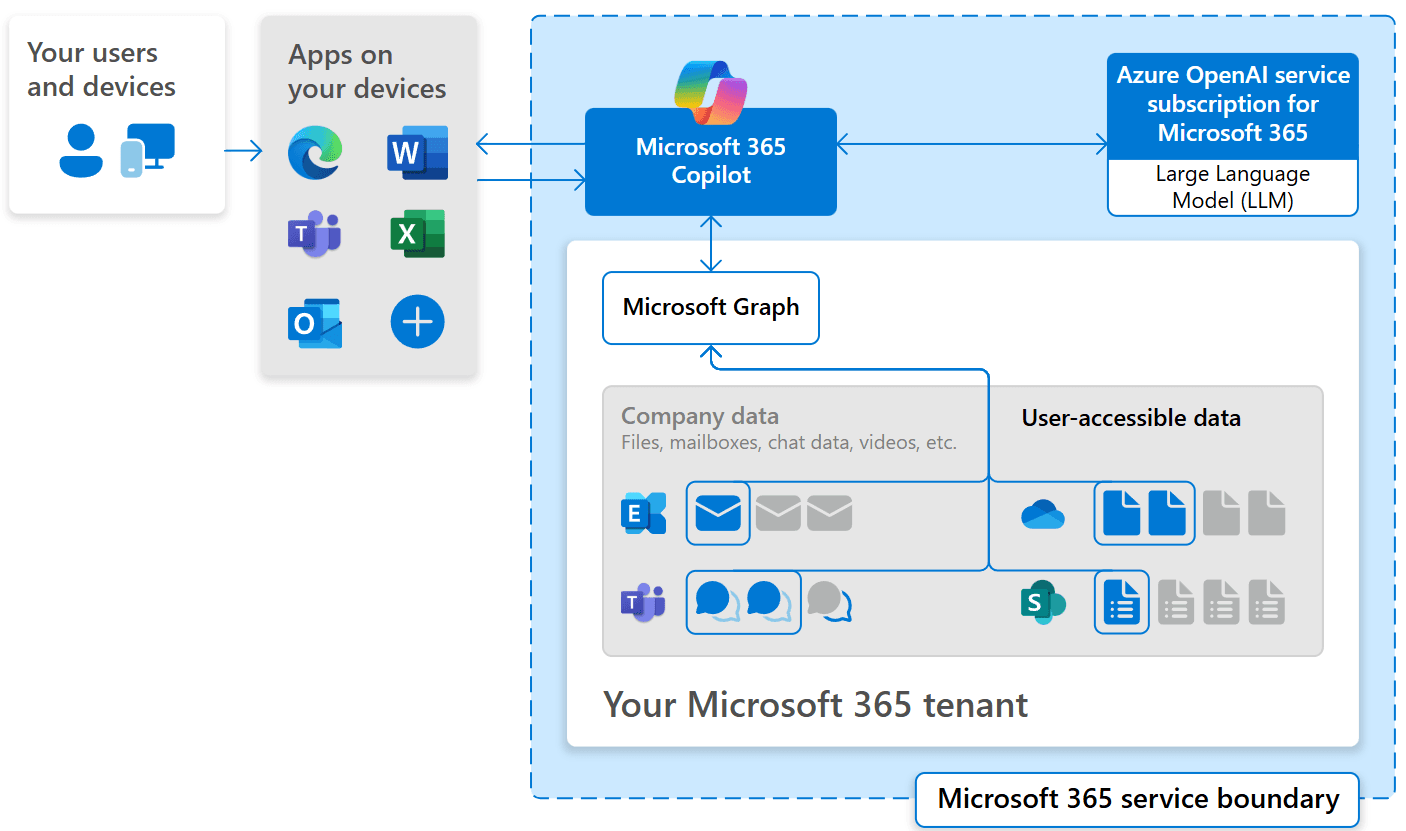Click the Company data section header
The height and width of the screenshot is (831, 1406).
point(699,415)
